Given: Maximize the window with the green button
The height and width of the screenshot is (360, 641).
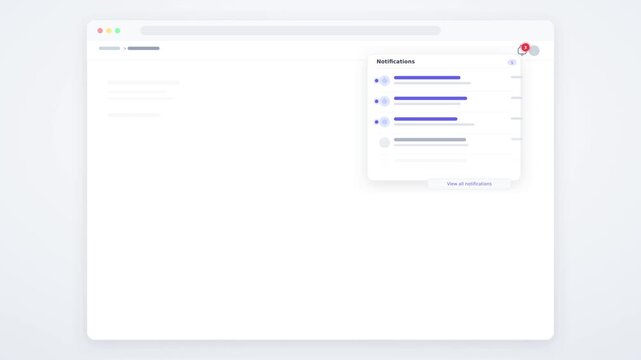Looking at the screenshot, I should click(118, 31).
